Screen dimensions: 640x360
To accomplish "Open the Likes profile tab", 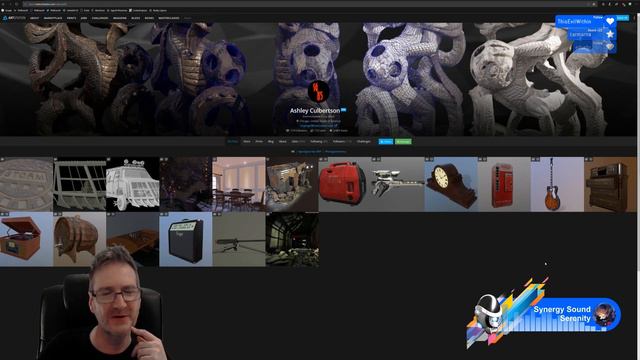I will (298, 142).
